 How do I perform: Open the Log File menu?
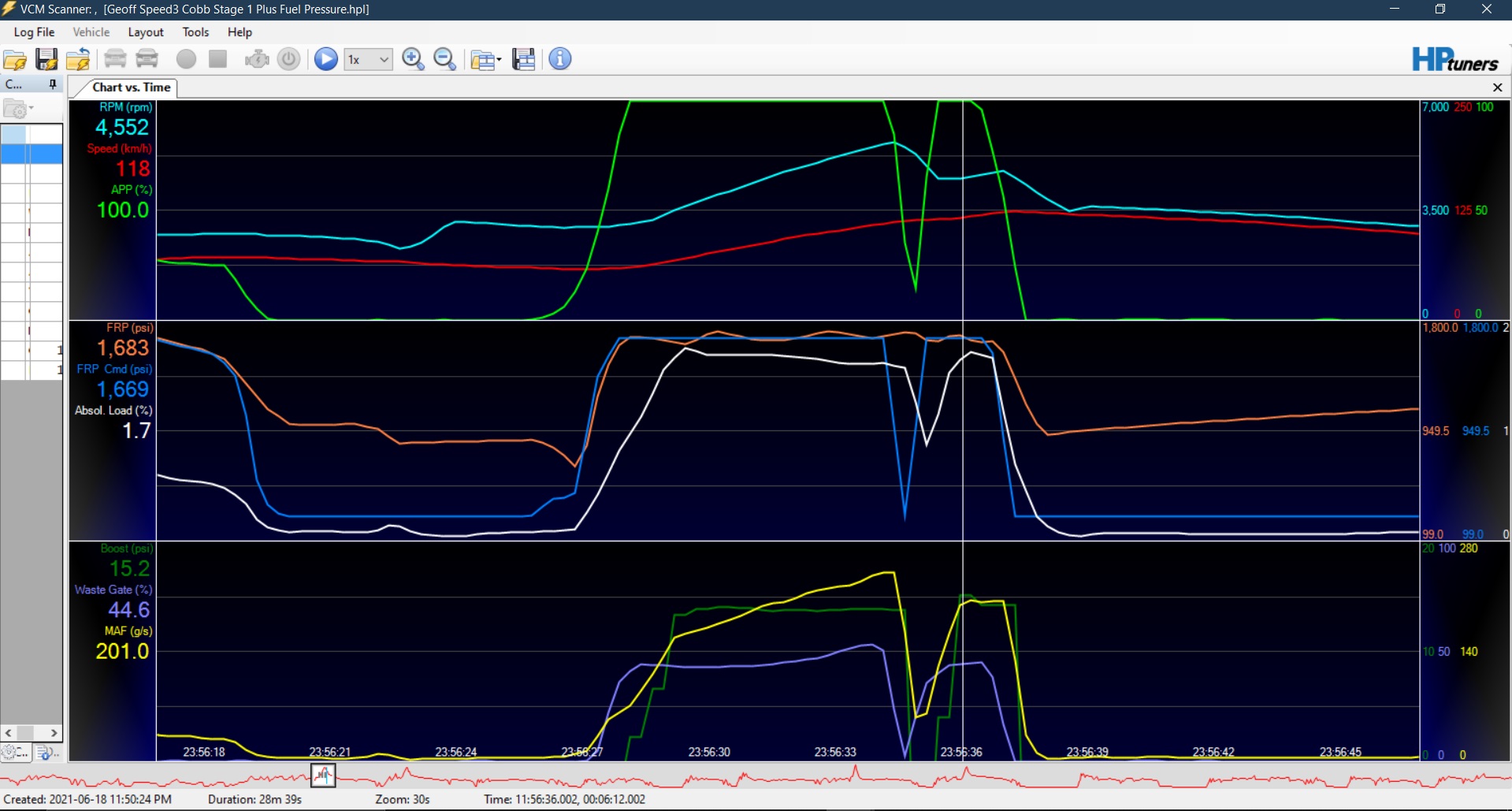tap(34, 32)
